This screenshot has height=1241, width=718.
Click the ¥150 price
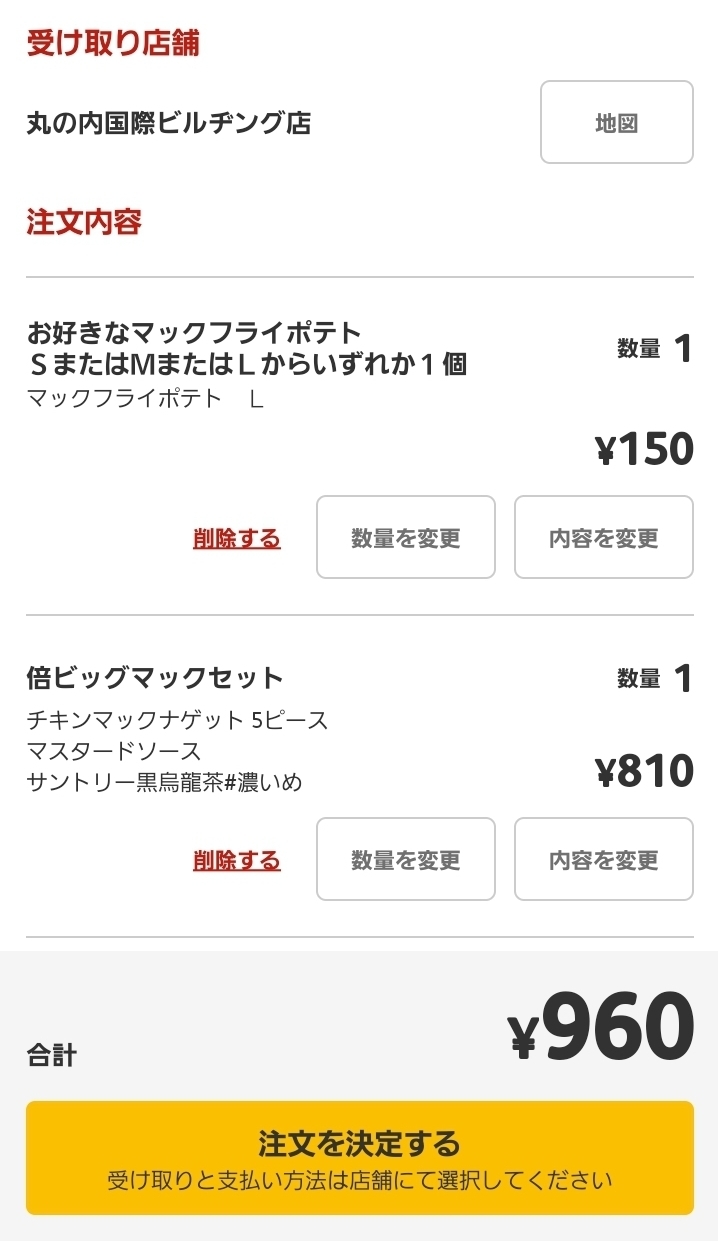tap(644, 449)
